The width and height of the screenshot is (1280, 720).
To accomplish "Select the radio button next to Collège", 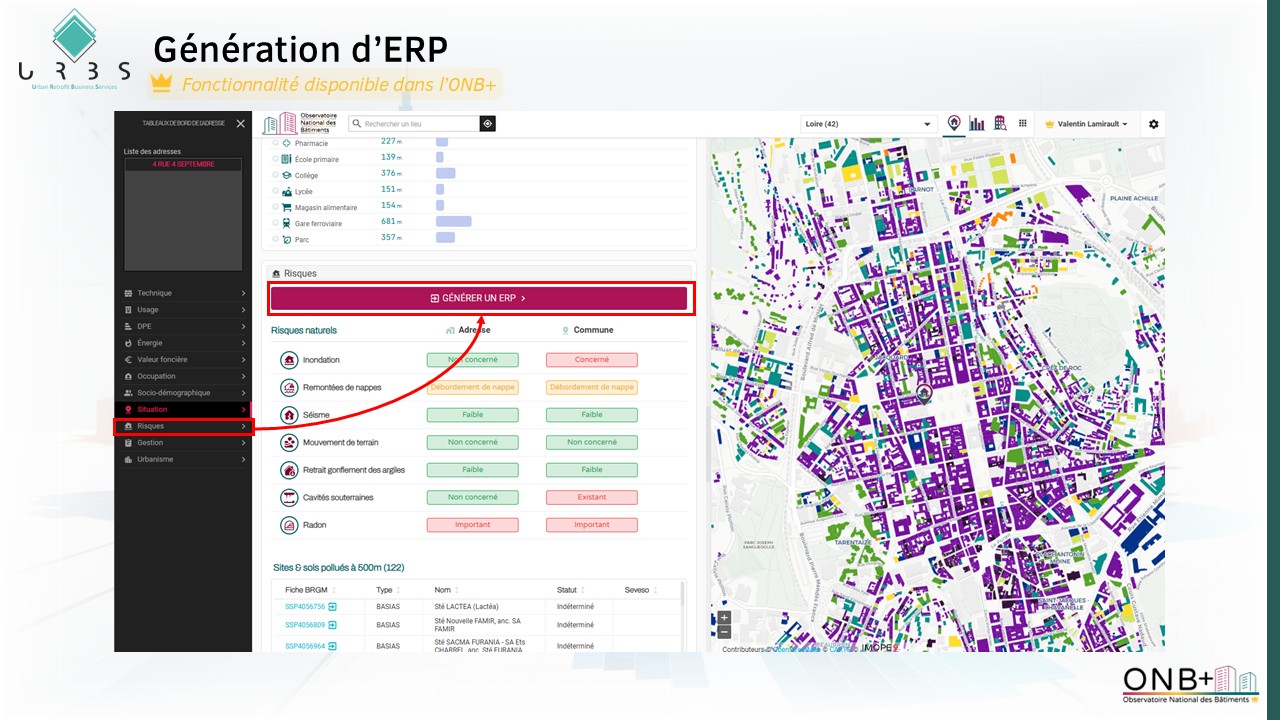I will pos(275,175).
